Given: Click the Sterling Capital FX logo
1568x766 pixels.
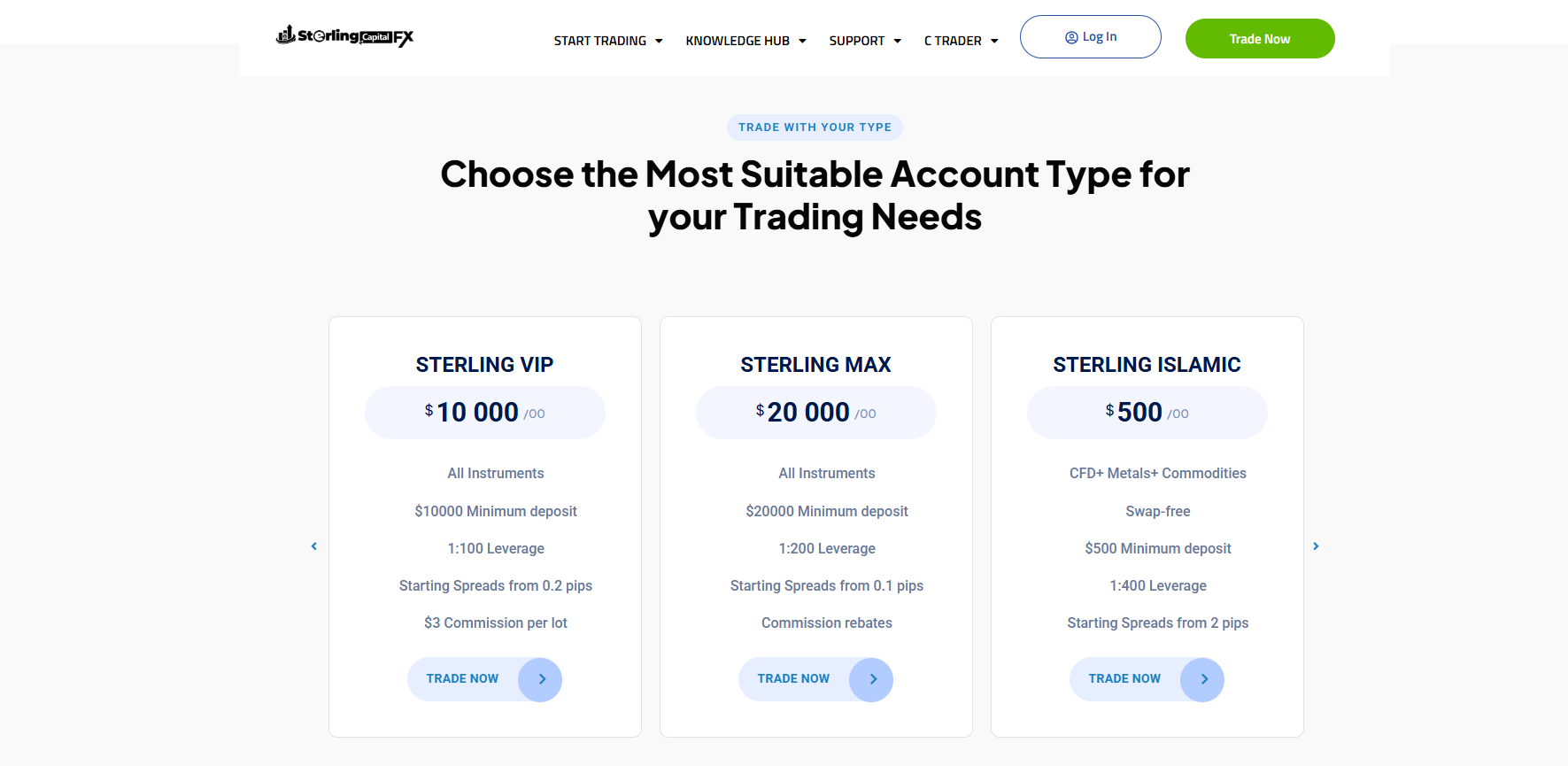Looking at the screenshot, I should (345, 36).
